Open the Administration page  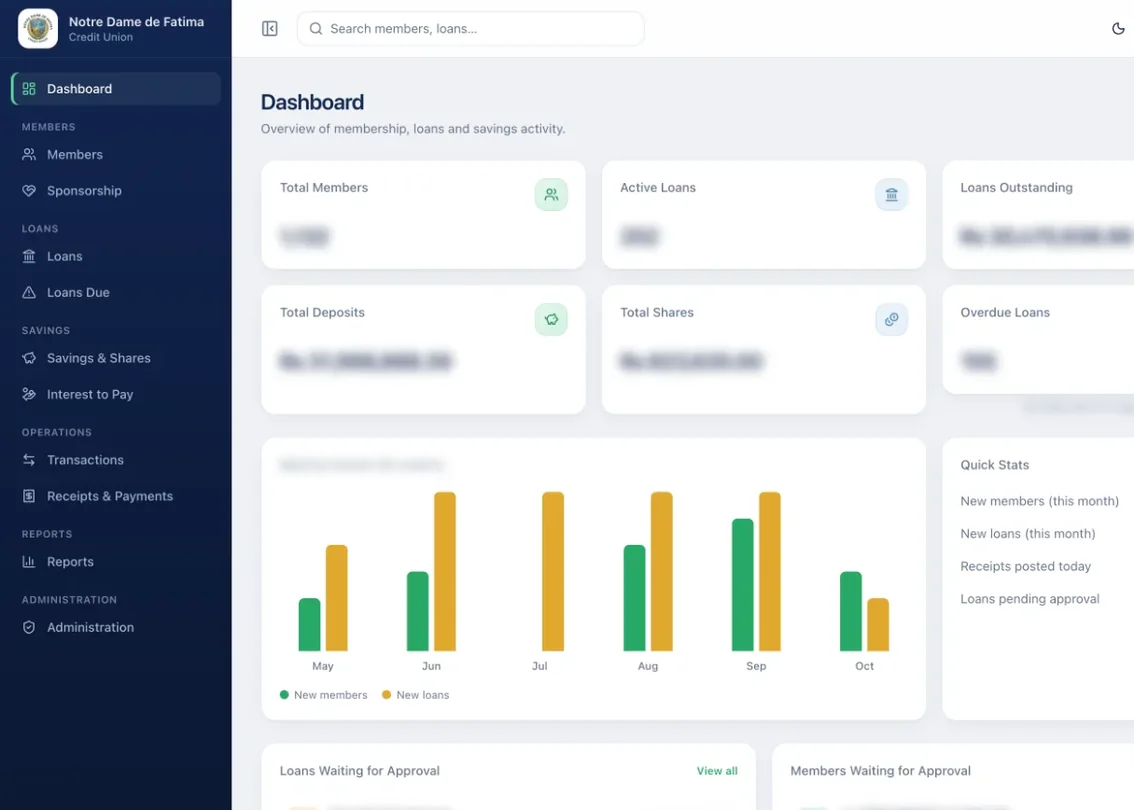[x=116, y=628]
